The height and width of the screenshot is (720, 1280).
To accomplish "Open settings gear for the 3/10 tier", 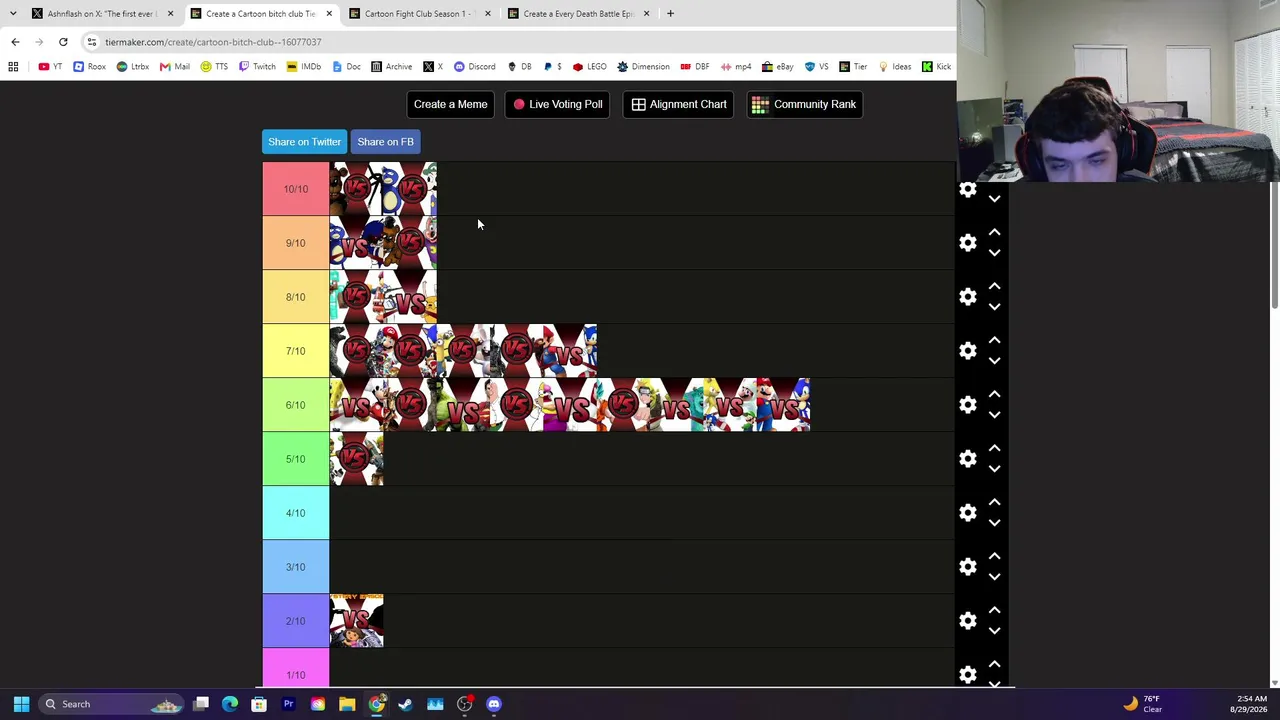I will [968, 567].
